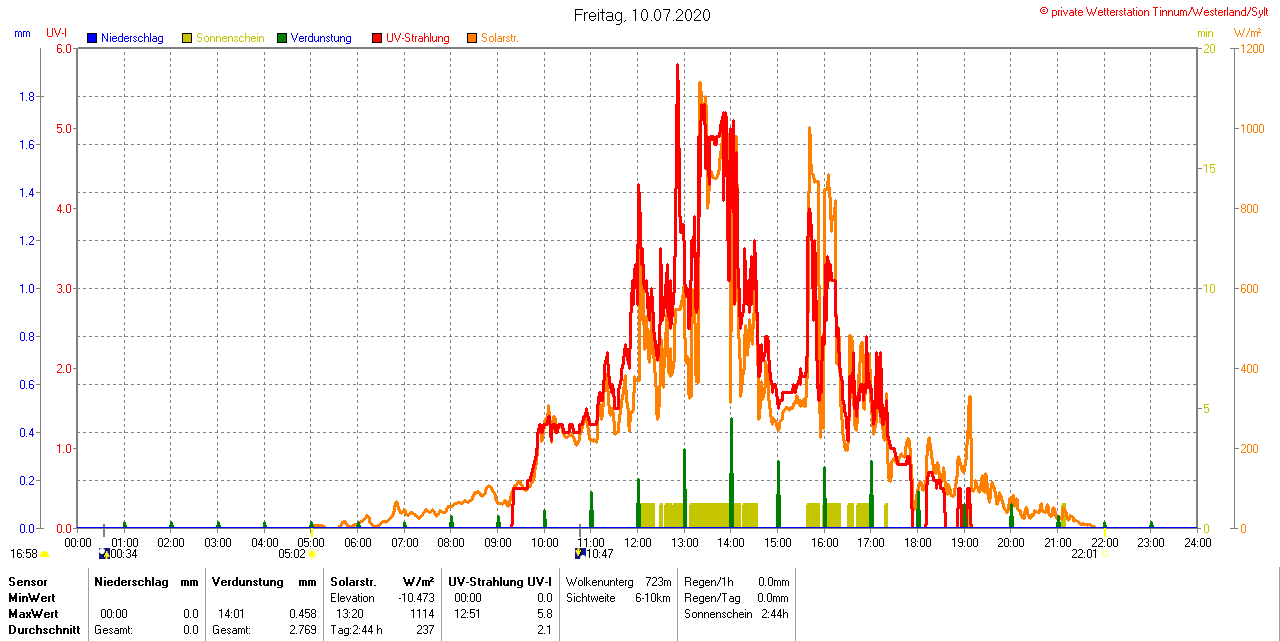Click the Sonnenschein 2:44h summary value
The width and height of the screenshot is (1280, 641).
[x=775, y=613]
